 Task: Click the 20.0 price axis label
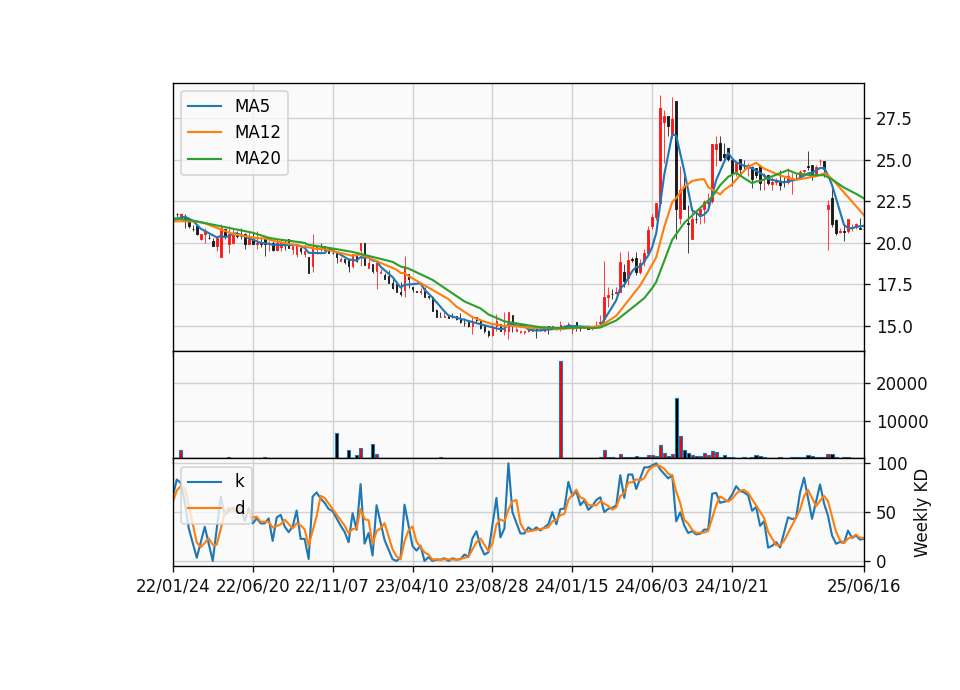[894, 244]
